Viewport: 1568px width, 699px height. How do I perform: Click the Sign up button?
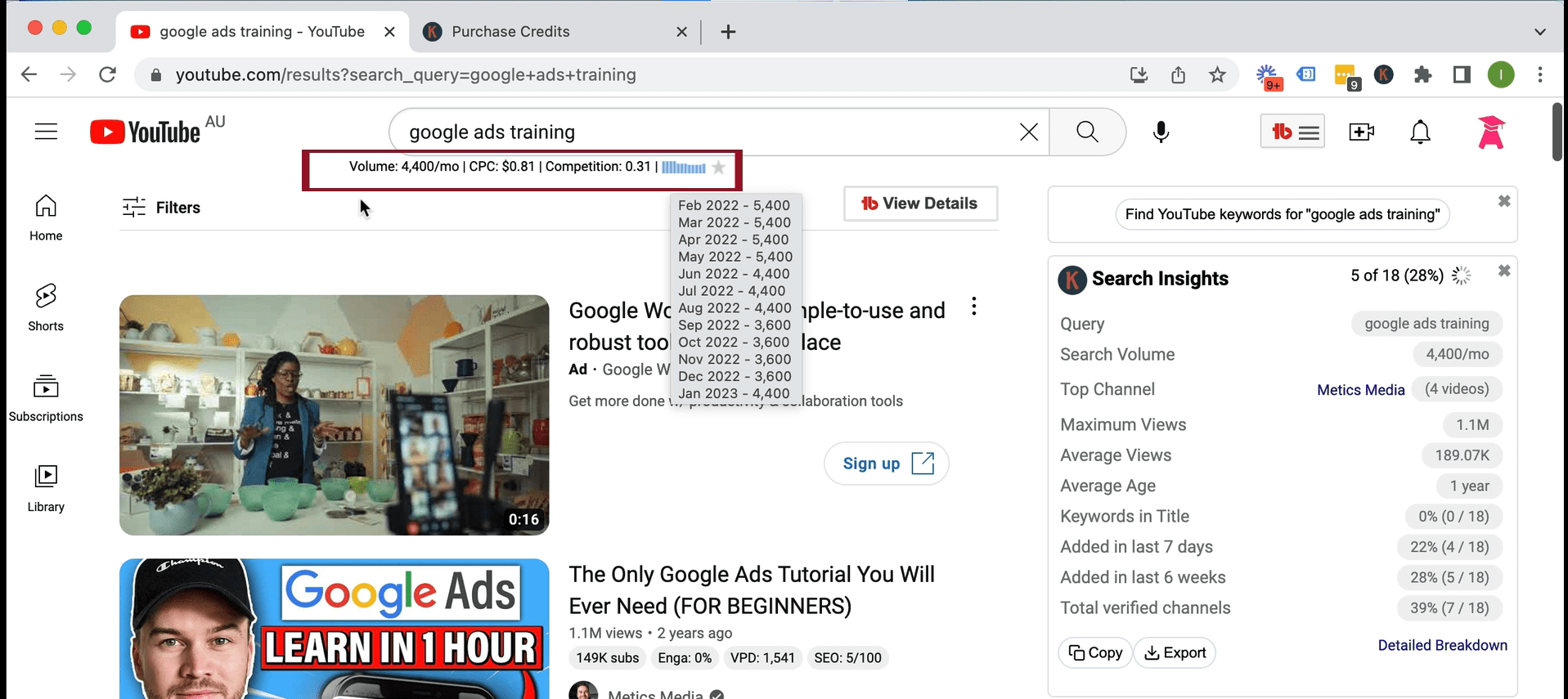coord(886,464)
